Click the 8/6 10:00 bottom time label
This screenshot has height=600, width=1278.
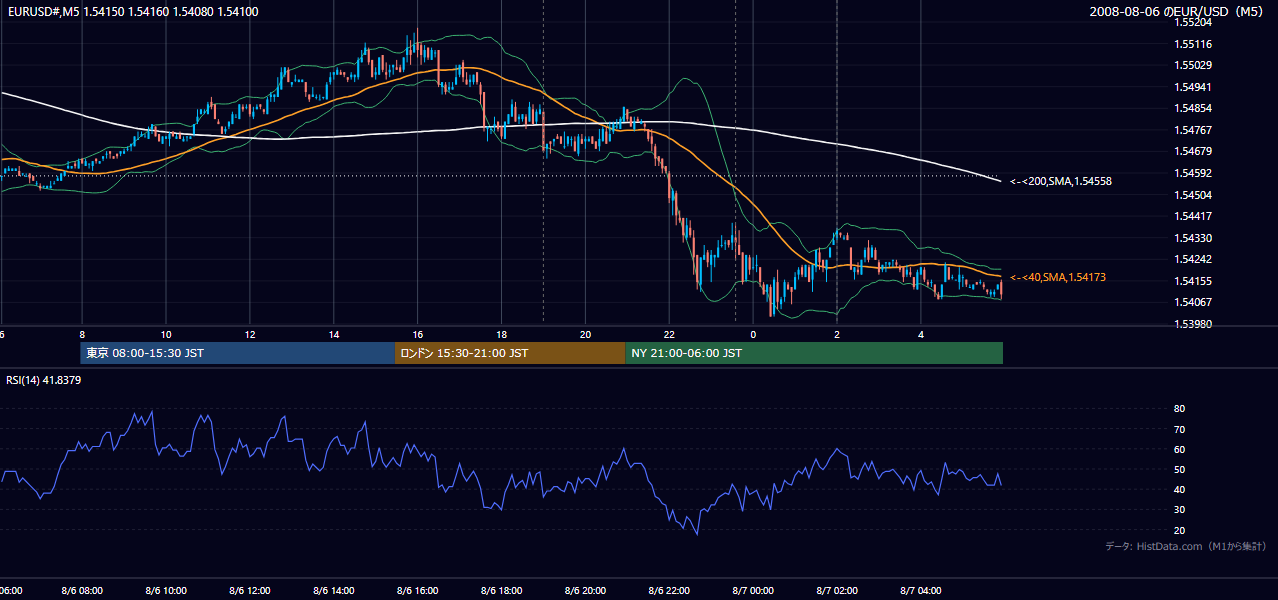pos(165,591)
